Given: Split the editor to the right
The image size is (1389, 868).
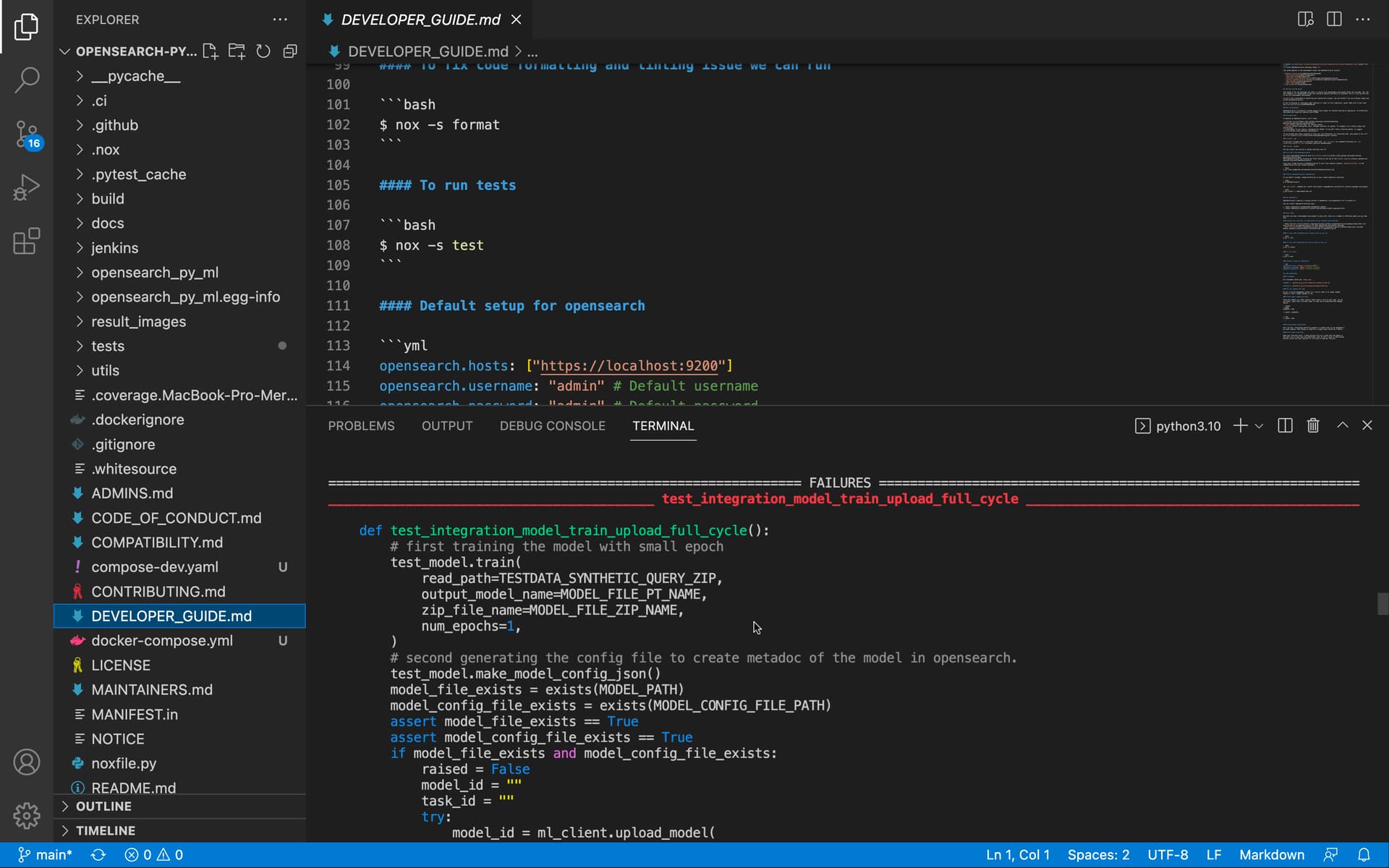Looking at the screenshot, I should click(x=1334, y=20).
